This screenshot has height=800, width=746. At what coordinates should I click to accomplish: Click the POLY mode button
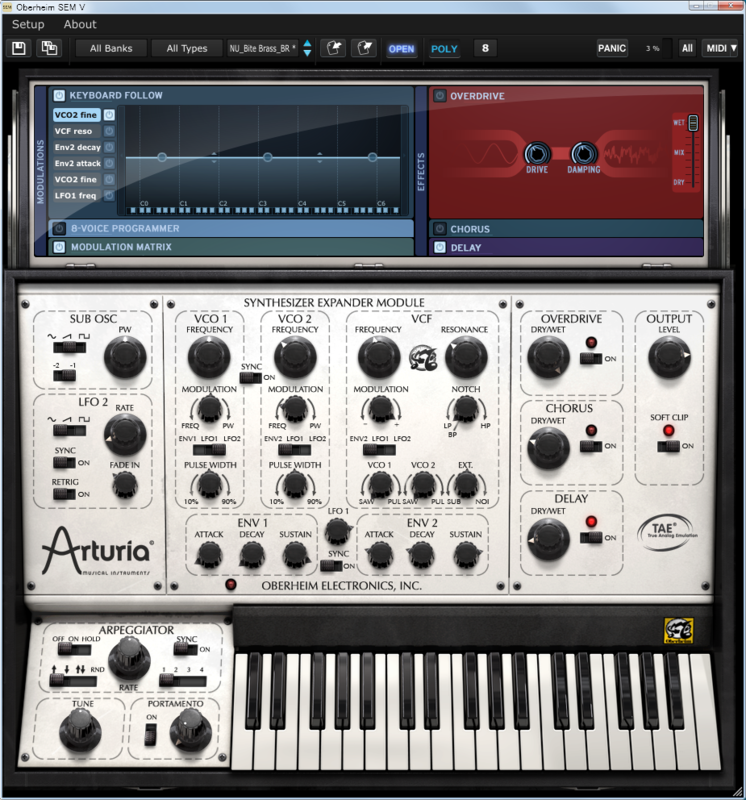(x=444, y=49)
